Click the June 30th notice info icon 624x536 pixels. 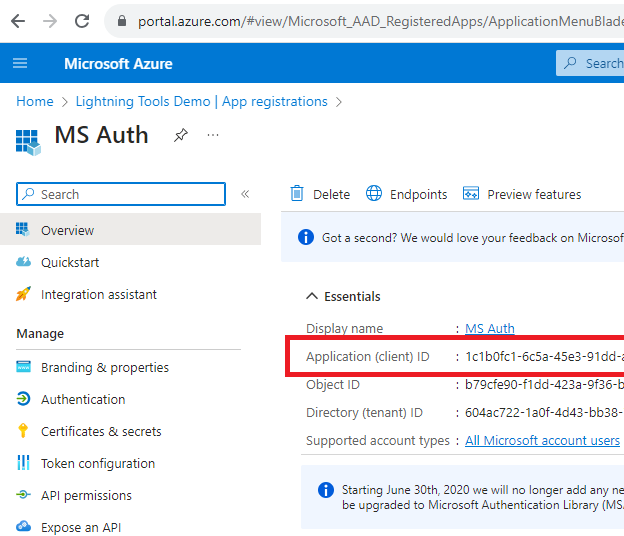coord(326,490)
